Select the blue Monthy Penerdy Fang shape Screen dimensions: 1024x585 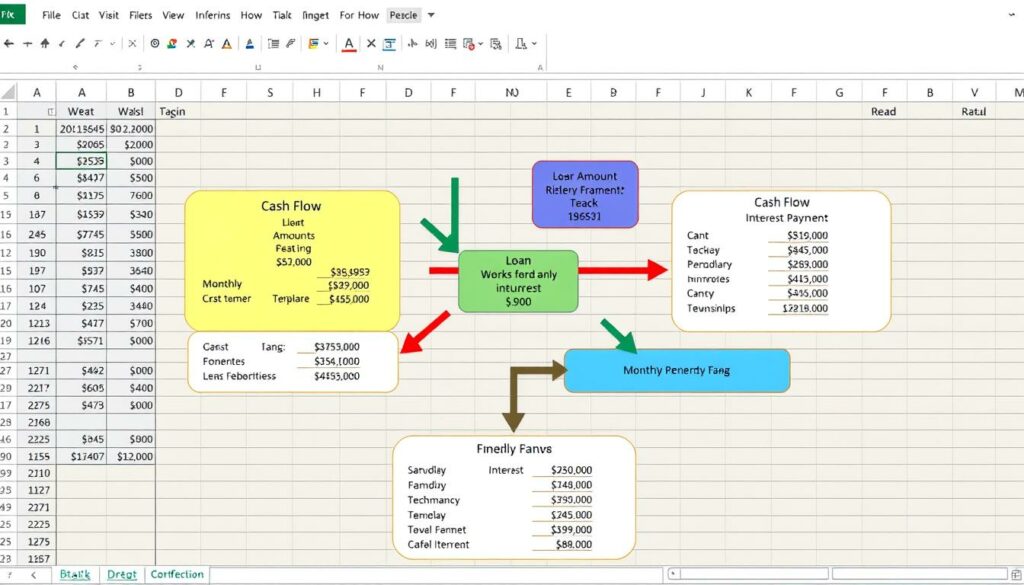pyautogui.click(x=677, y=370)
